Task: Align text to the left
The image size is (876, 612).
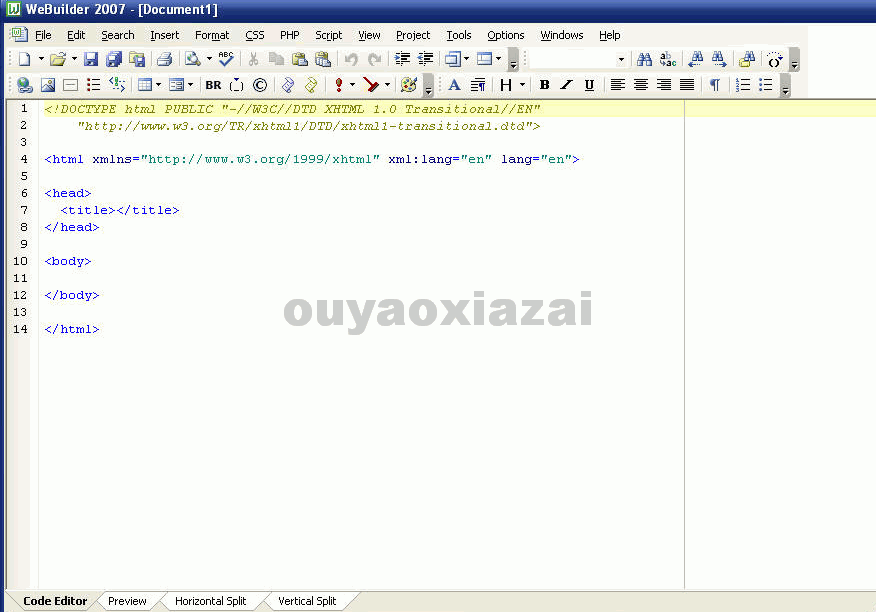Action: [x=617, y=85]
